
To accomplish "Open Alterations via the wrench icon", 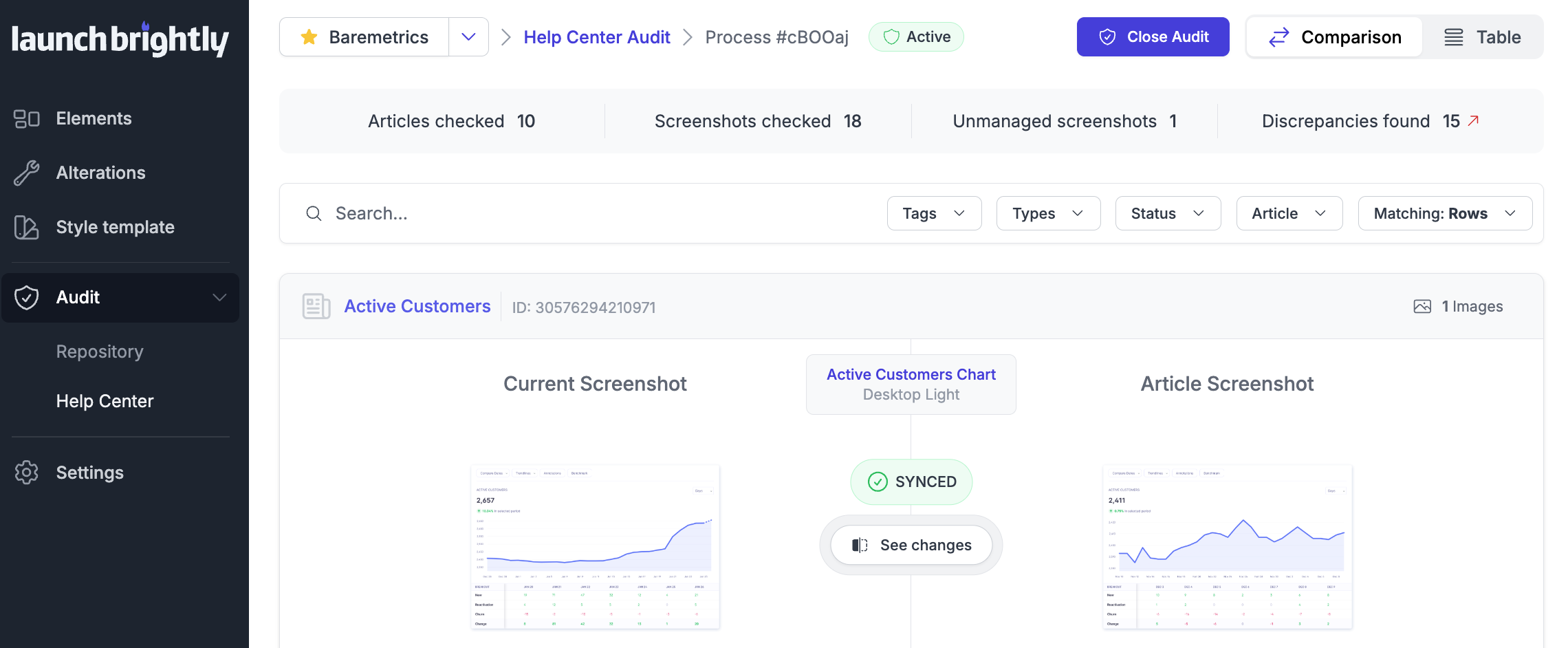I will 25,173.
